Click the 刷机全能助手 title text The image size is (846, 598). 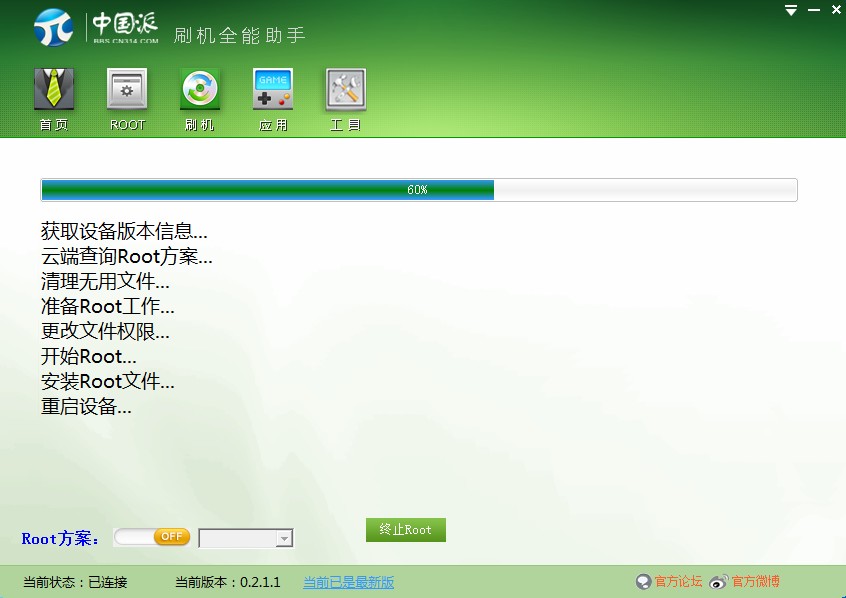240,36
